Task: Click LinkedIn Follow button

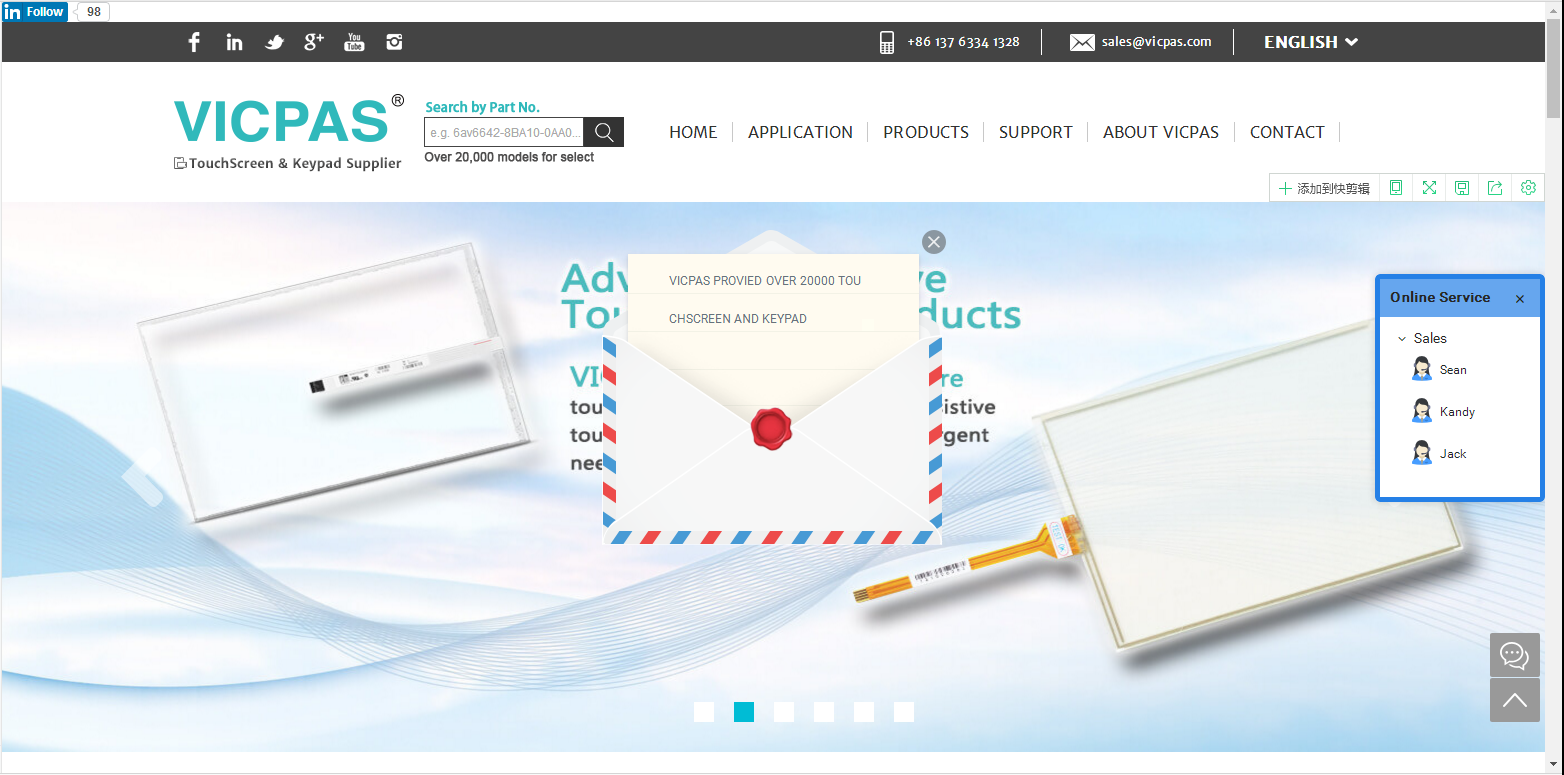Action: 35,12
